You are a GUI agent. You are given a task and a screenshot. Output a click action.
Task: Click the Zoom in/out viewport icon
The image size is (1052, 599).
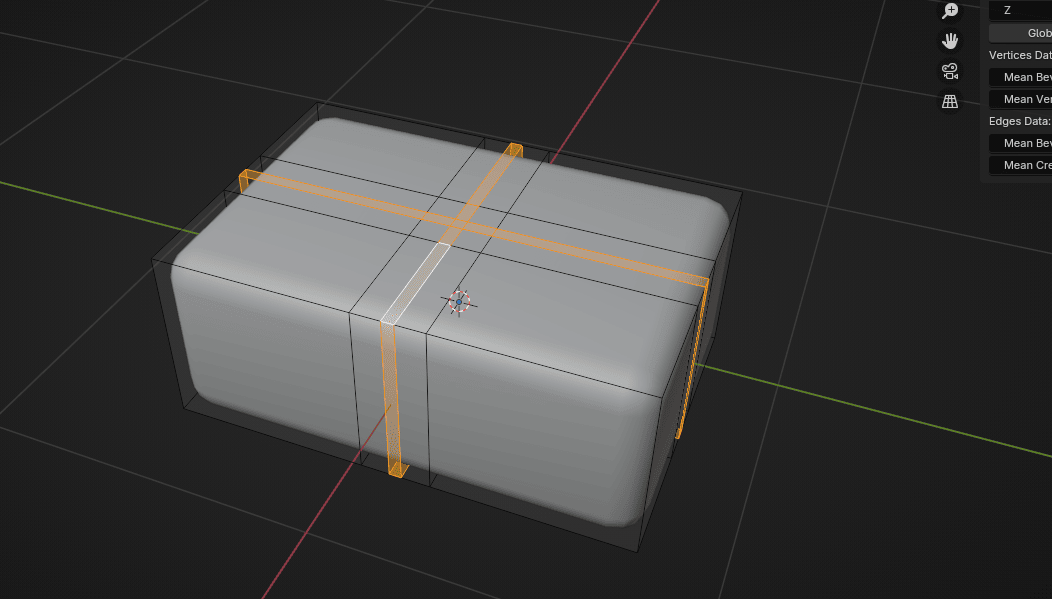coord(949,11)
